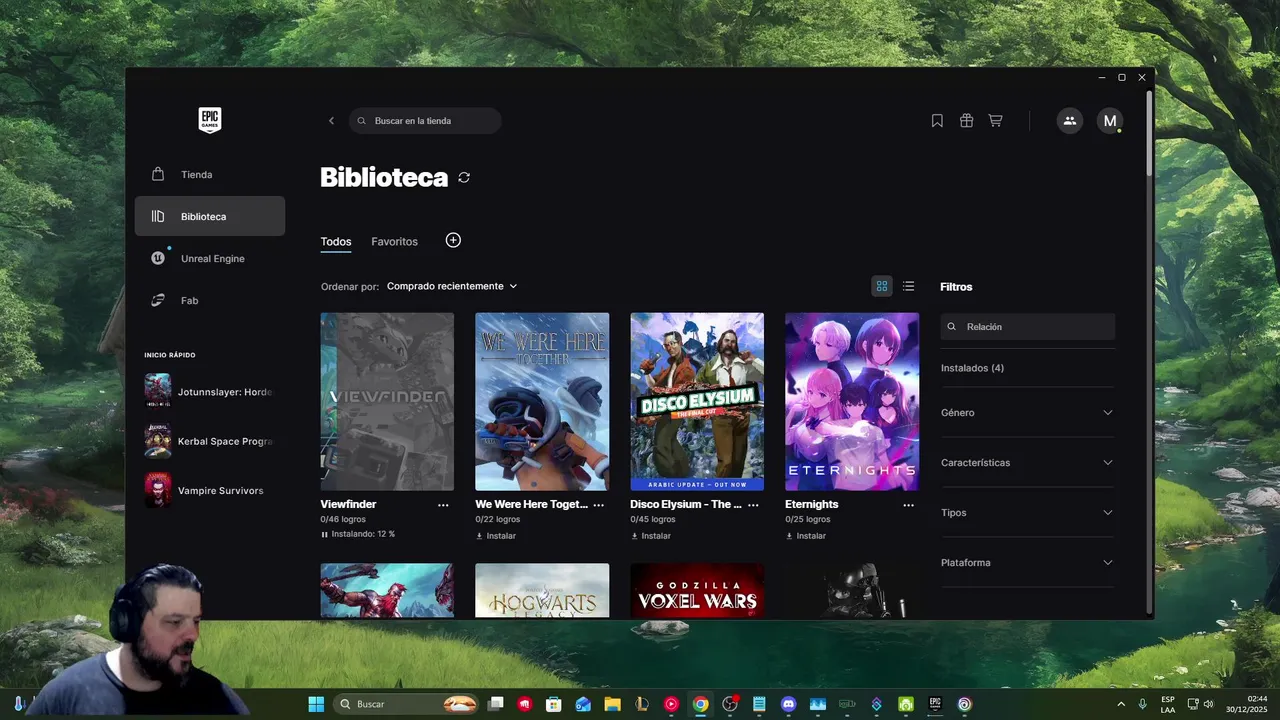1280x720 pixels.
Task: Open Viewfinder cover thumbnail
Action: click(x=387, y=402)
